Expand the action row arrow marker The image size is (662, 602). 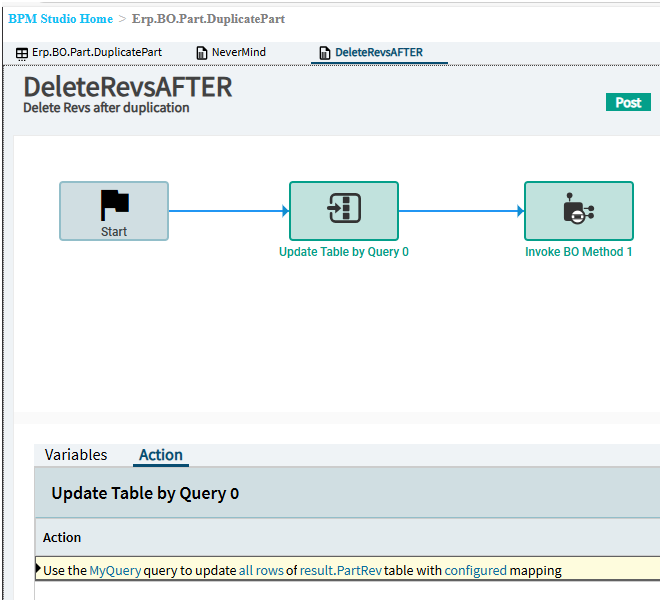click(x=38, y=568)
